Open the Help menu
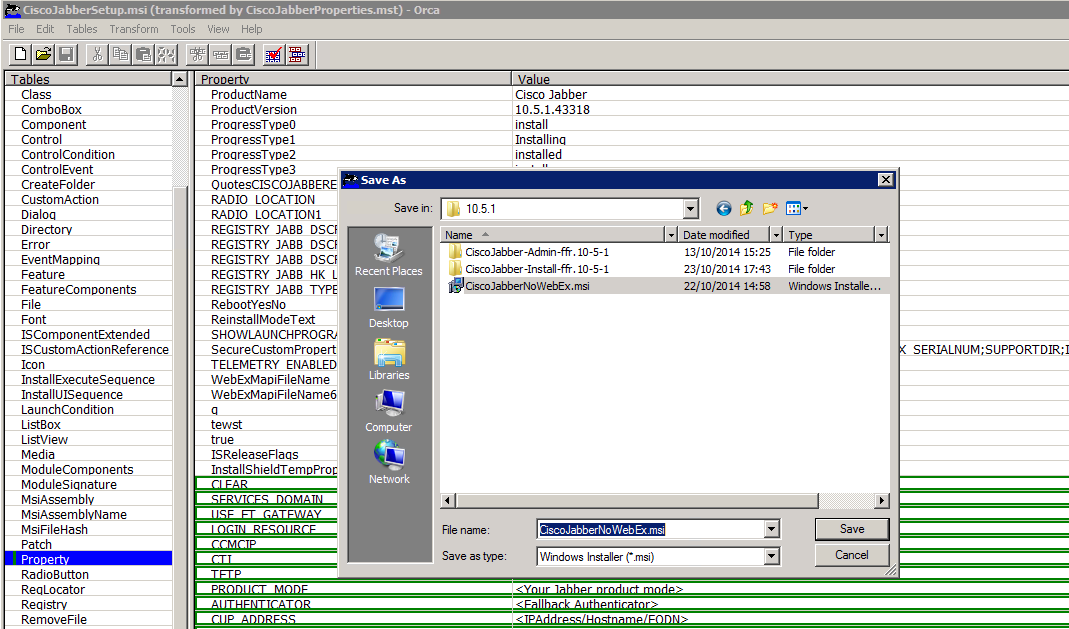 (252, 29)
